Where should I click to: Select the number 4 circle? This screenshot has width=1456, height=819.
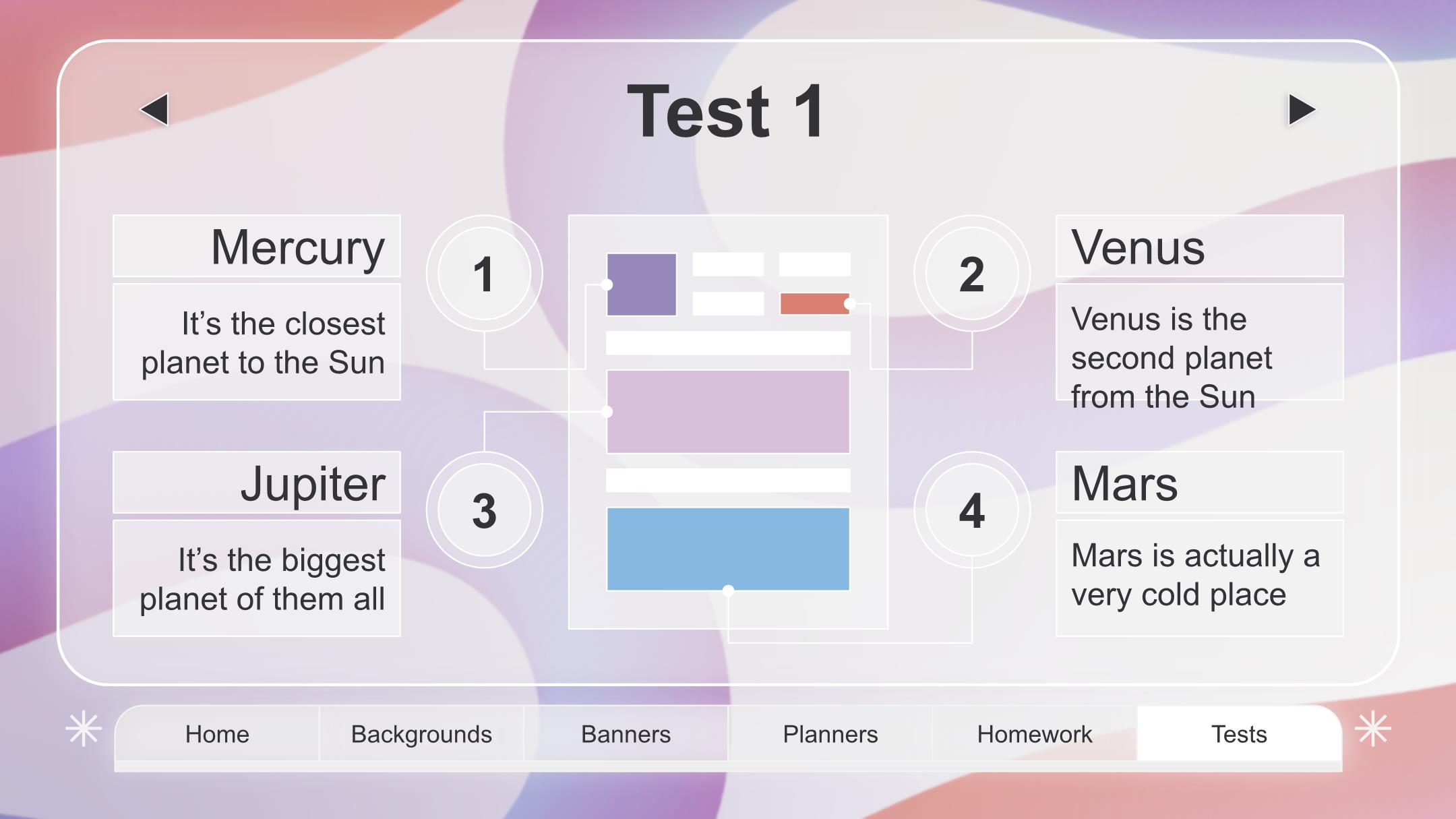point(971,510)
